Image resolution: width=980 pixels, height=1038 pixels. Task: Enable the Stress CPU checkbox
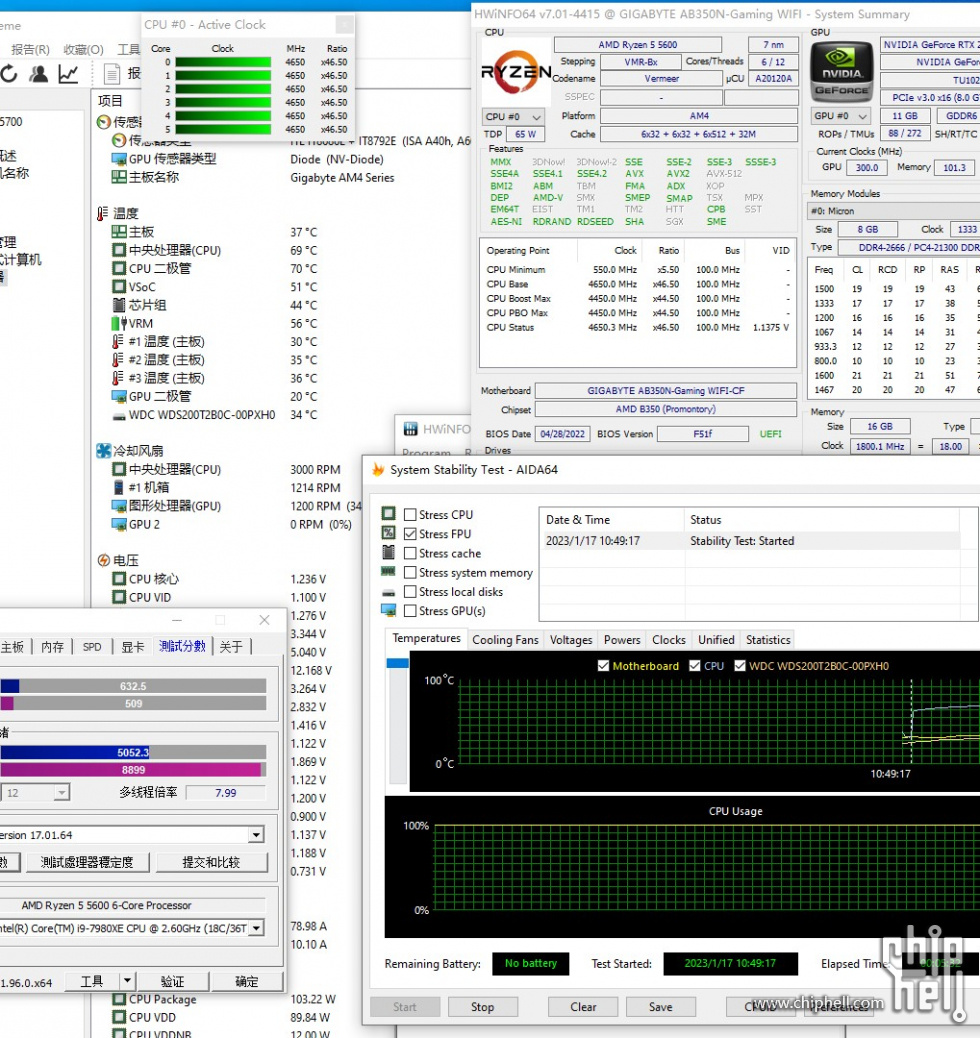click(411, 514)
